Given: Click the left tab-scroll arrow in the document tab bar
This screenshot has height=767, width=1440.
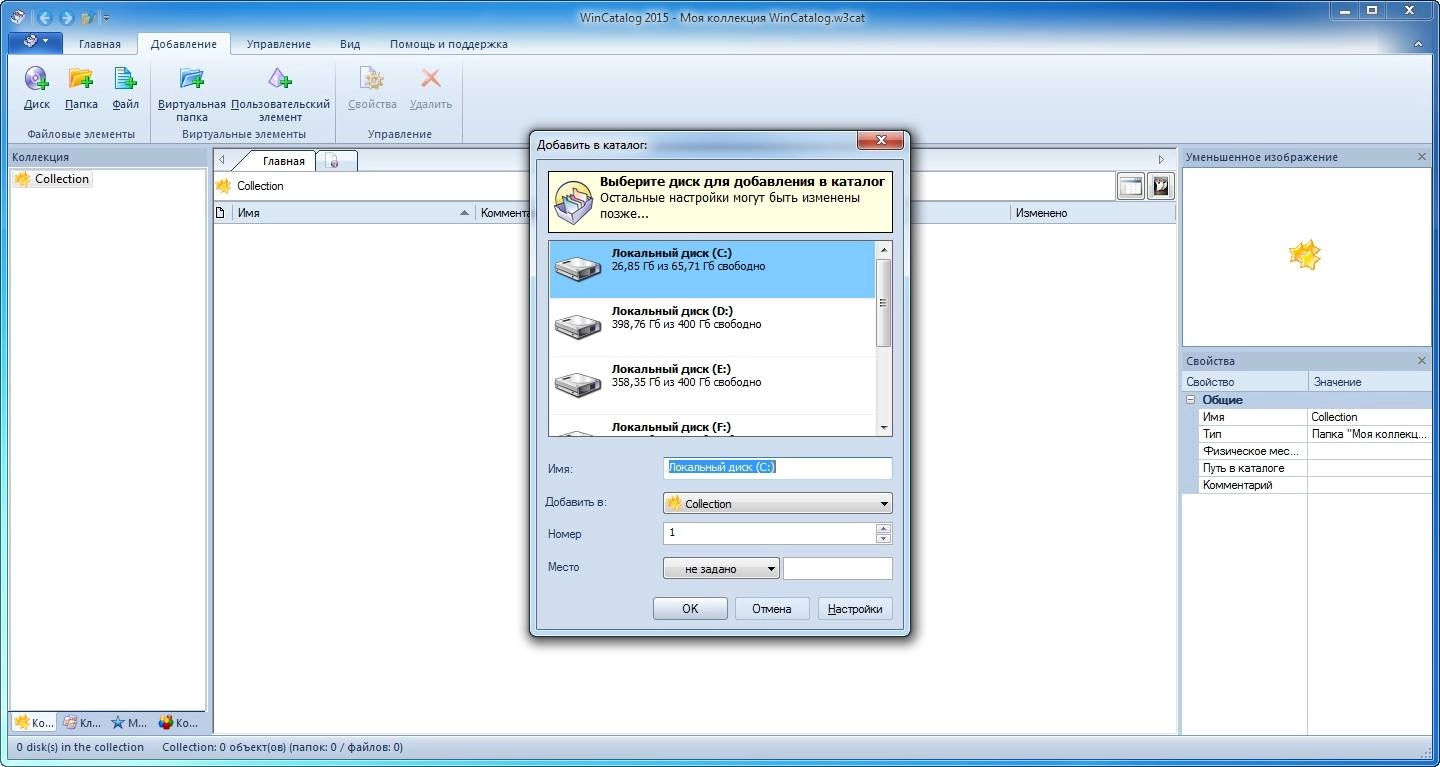Looking at the screenshot, I should pos(222,160).
